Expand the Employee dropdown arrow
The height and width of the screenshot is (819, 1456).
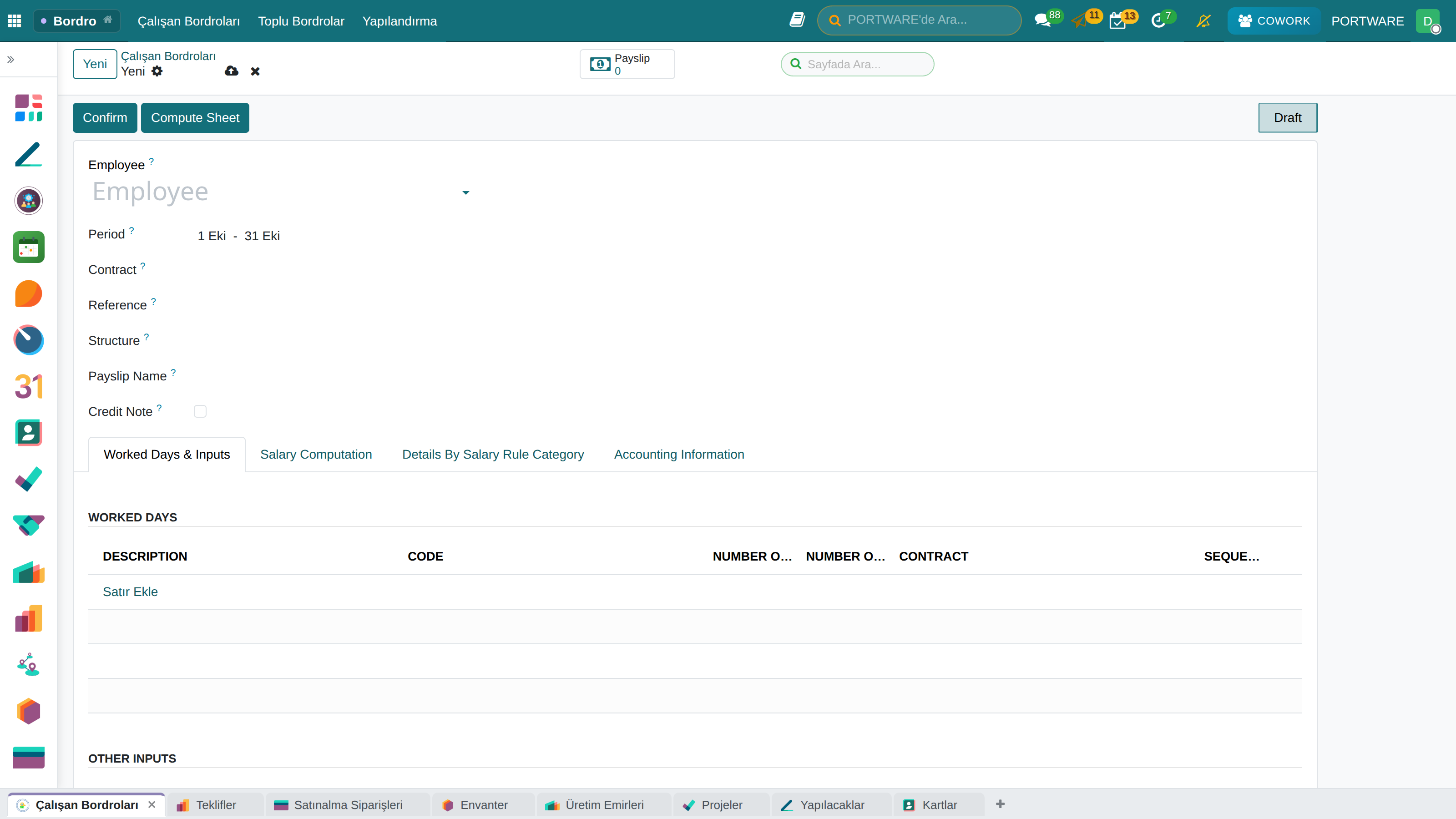click(x=466, y=193)
